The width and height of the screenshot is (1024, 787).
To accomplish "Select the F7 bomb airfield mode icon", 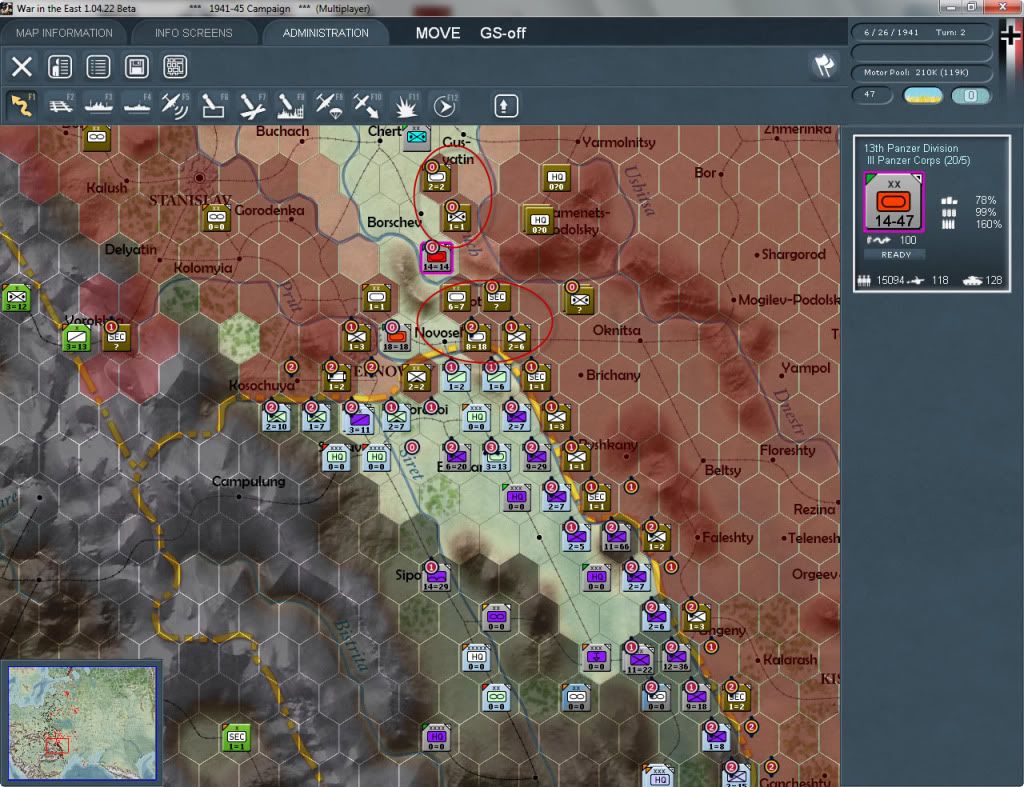I will (252, 105).
